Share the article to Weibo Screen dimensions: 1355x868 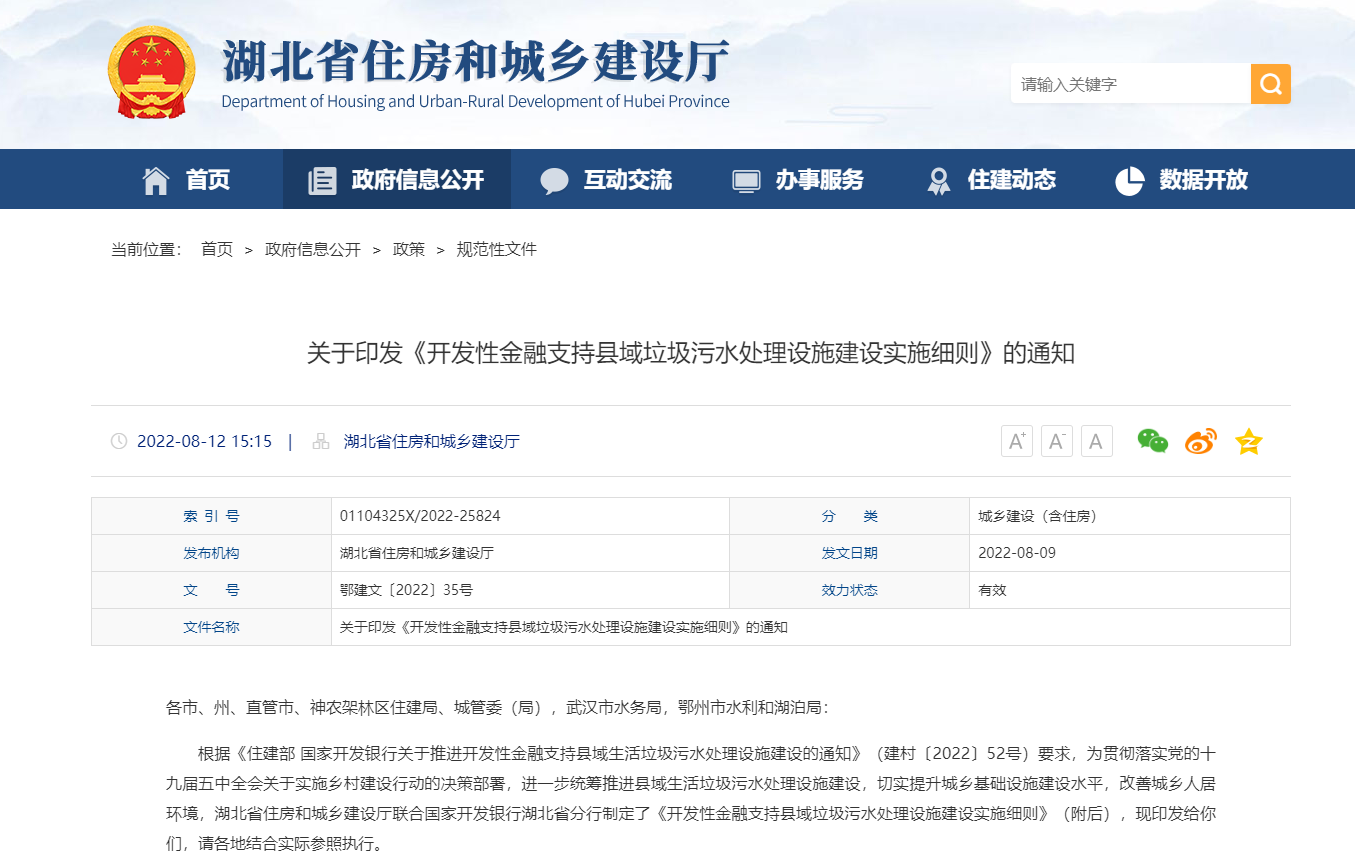point(1200,441)
